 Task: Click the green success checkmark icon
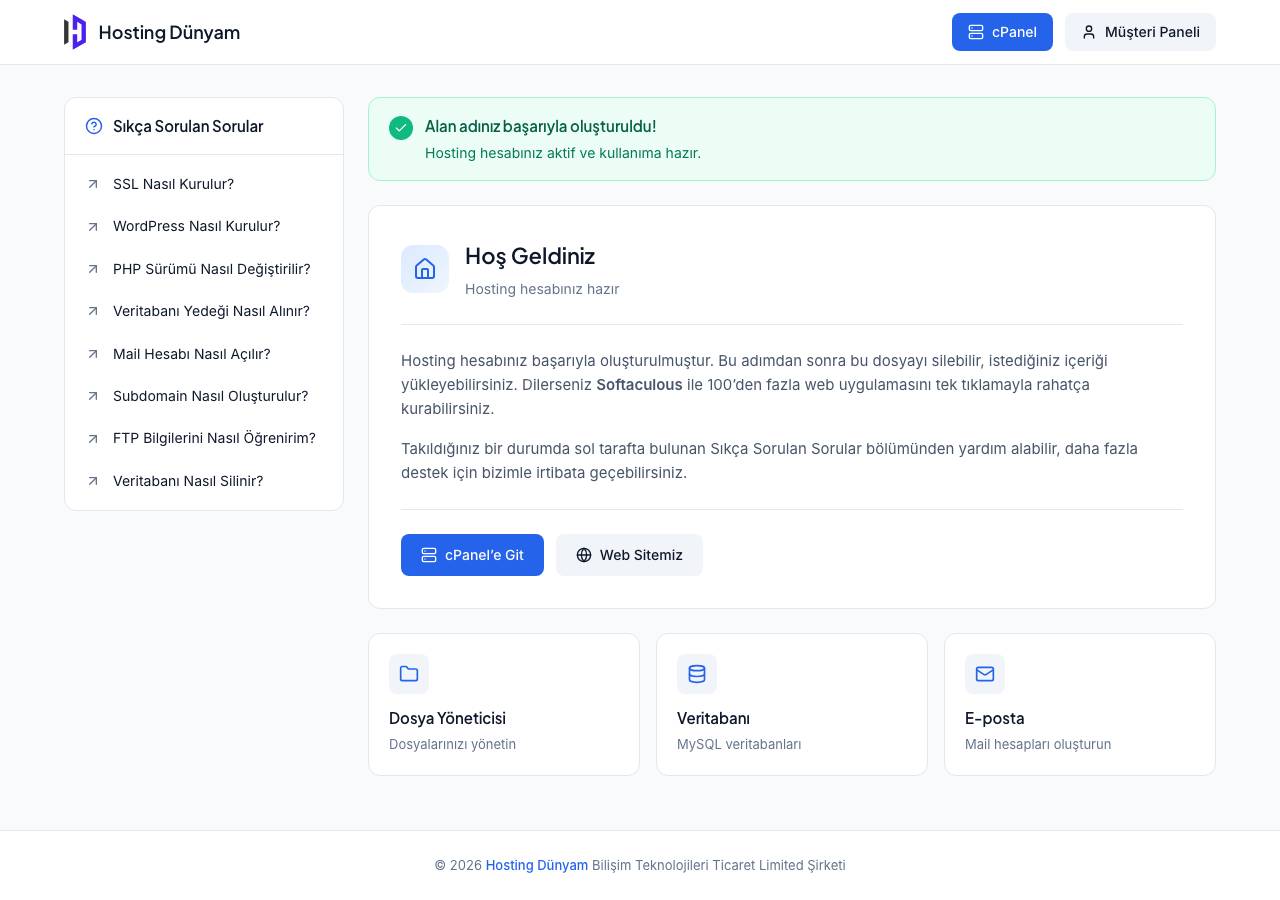[401, 128]
